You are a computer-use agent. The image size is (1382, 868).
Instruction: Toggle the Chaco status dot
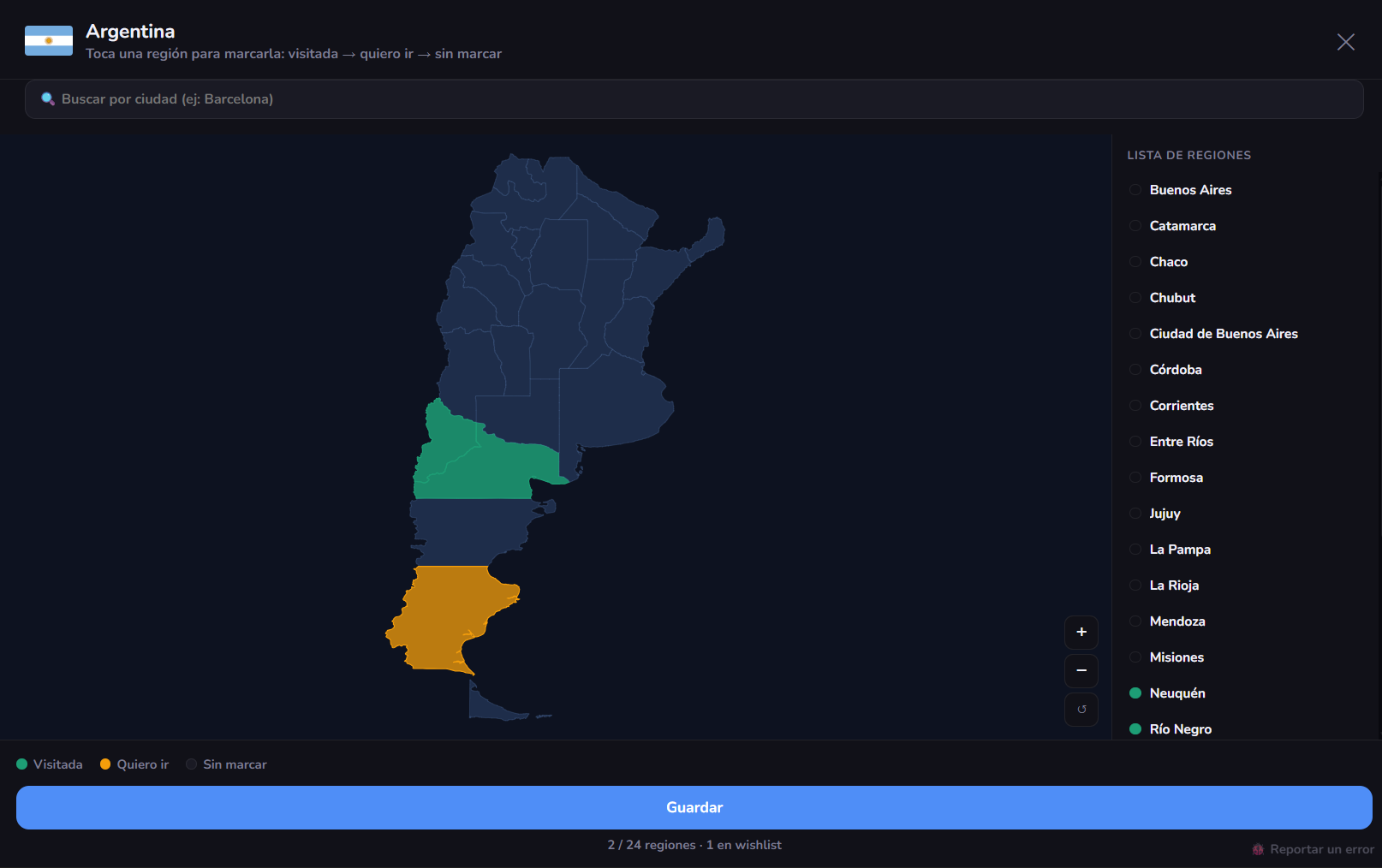1135,262
